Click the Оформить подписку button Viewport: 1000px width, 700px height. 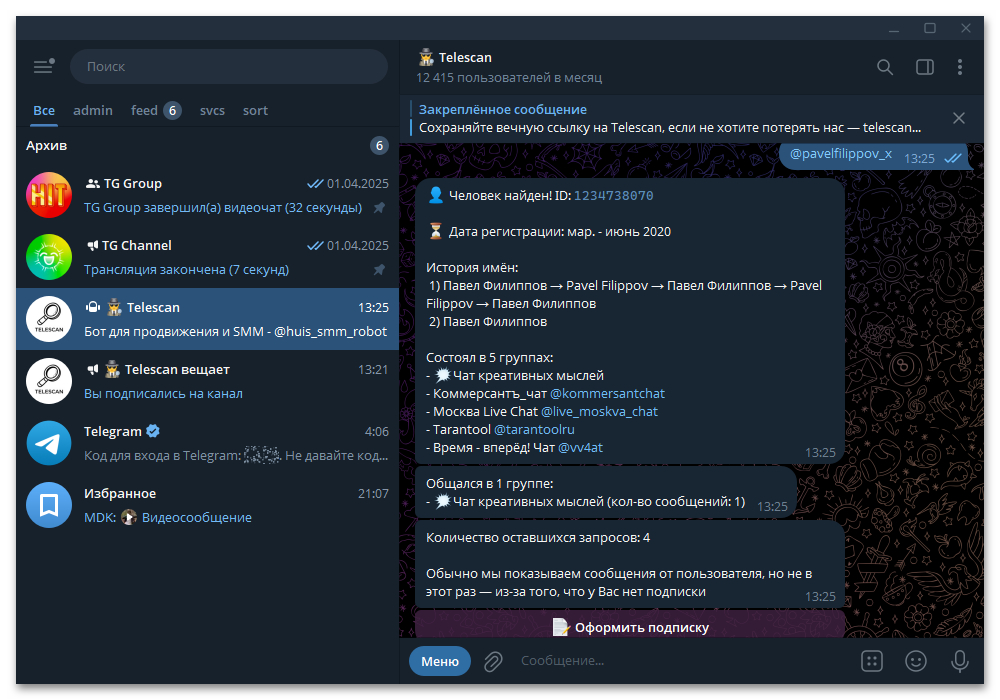630,625
